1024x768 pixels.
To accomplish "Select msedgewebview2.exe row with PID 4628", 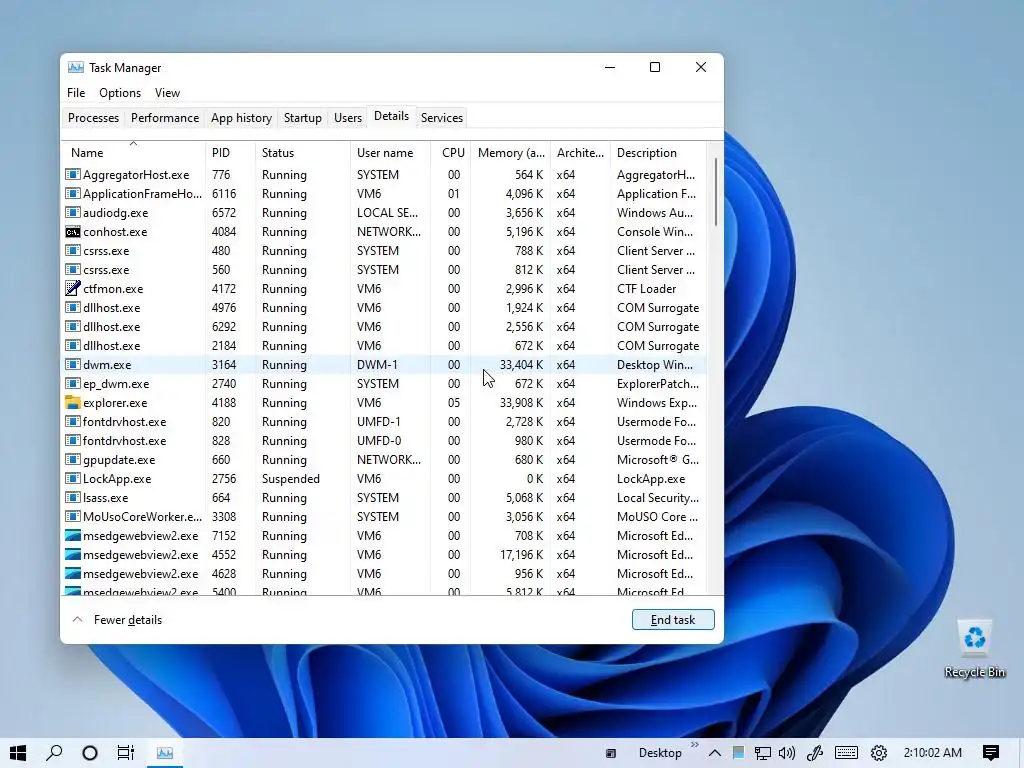I will (385, 573).
